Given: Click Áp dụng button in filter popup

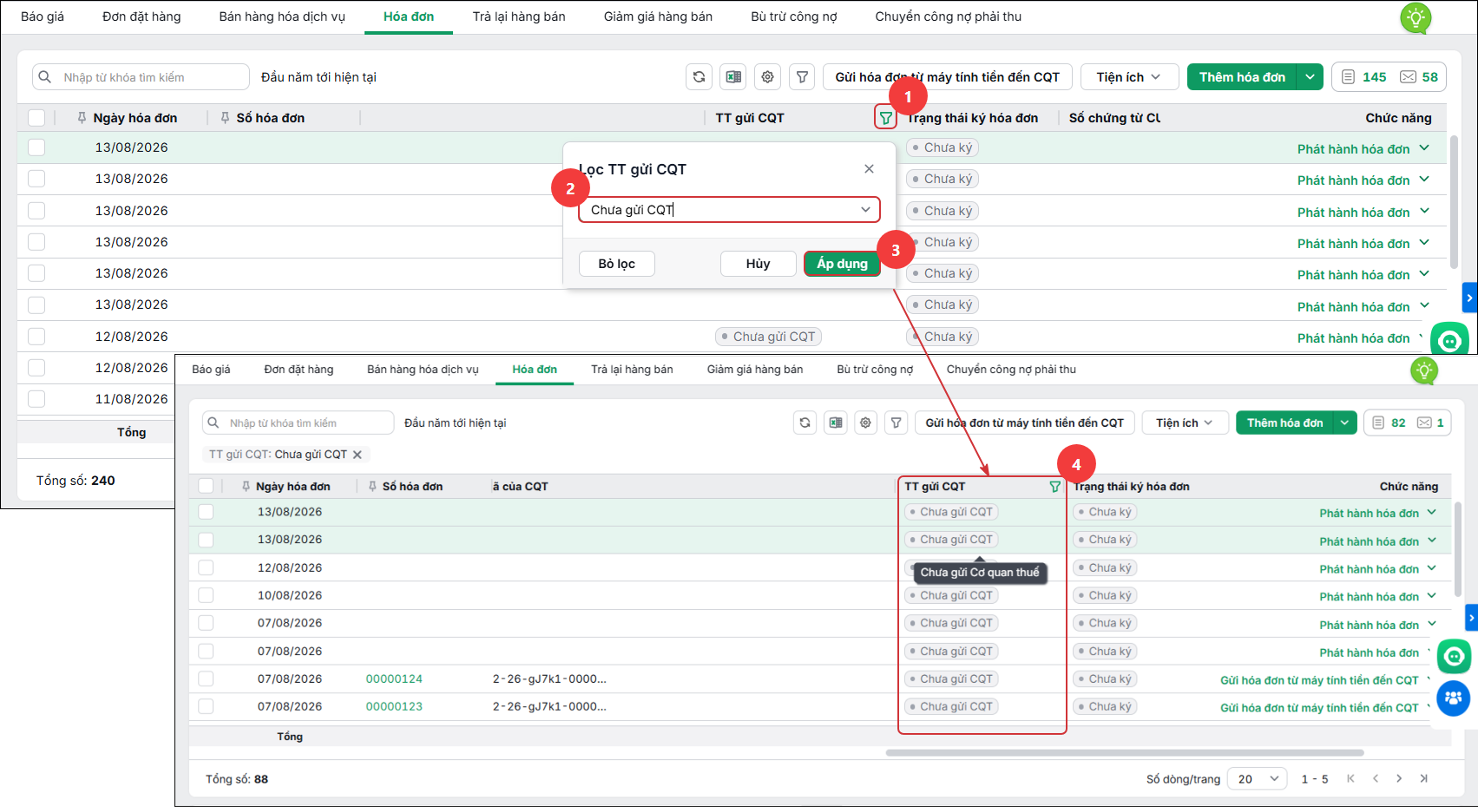Looking at the screenshot, I should [x=842, y=264].
